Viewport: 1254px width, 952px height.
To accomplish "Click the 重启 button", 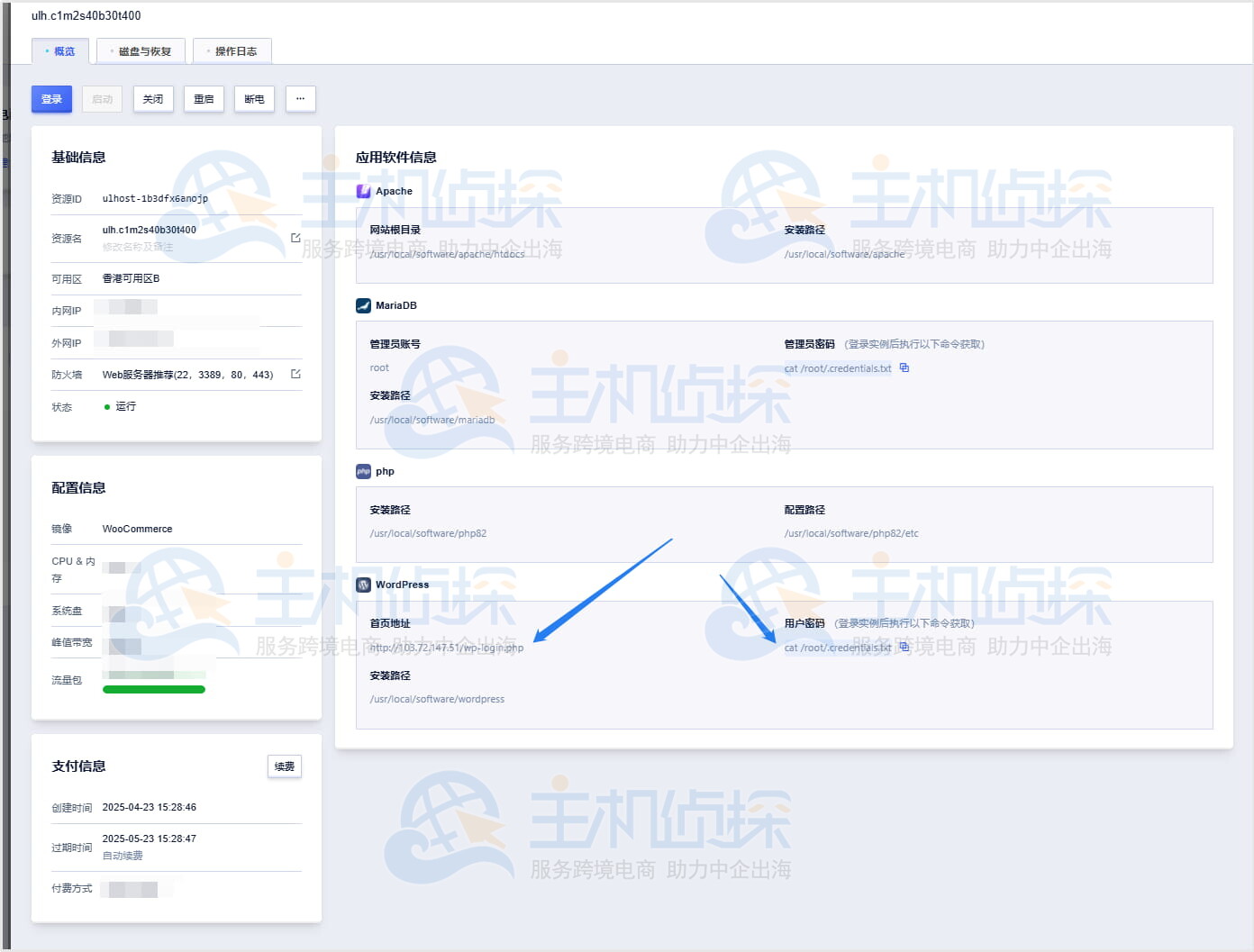I will point(204,99).
